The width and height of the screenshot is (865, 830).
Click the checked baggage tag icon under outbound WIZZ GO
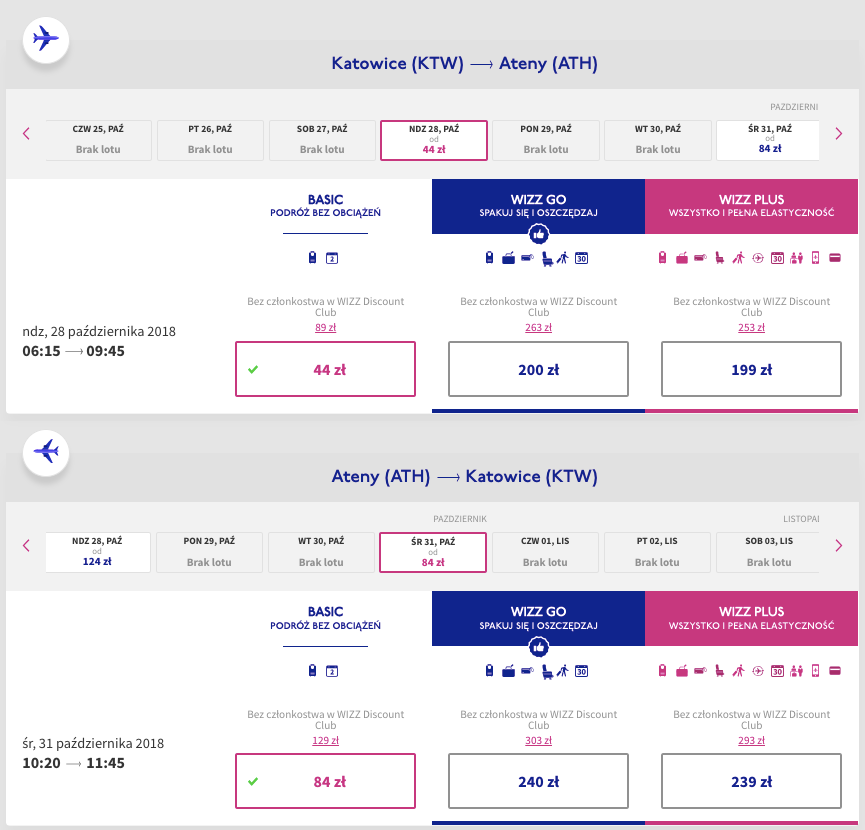click(527, 257)
